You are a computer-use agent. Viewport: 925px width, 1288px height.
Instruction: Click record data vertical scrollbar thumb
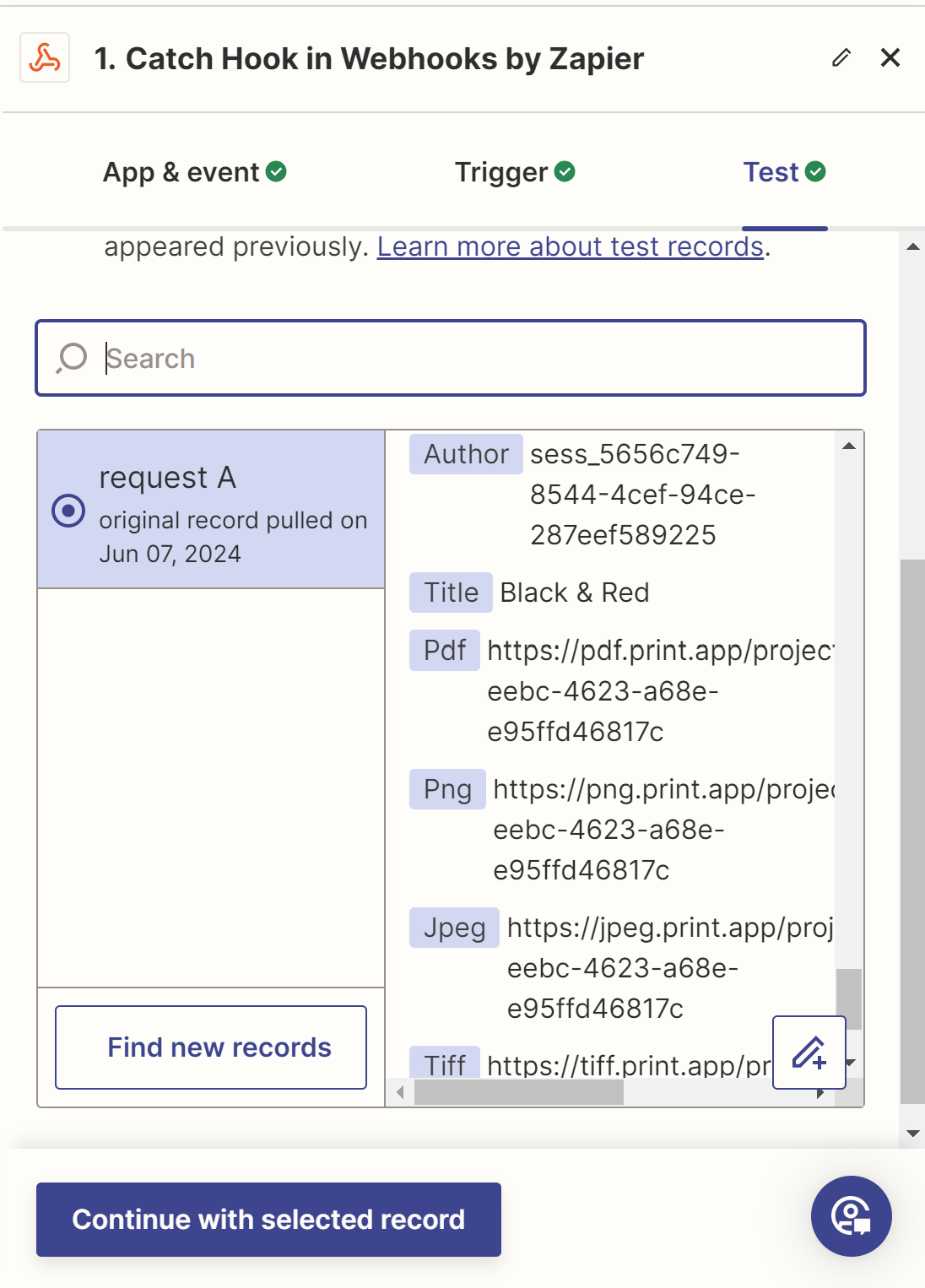coord(849,999)
